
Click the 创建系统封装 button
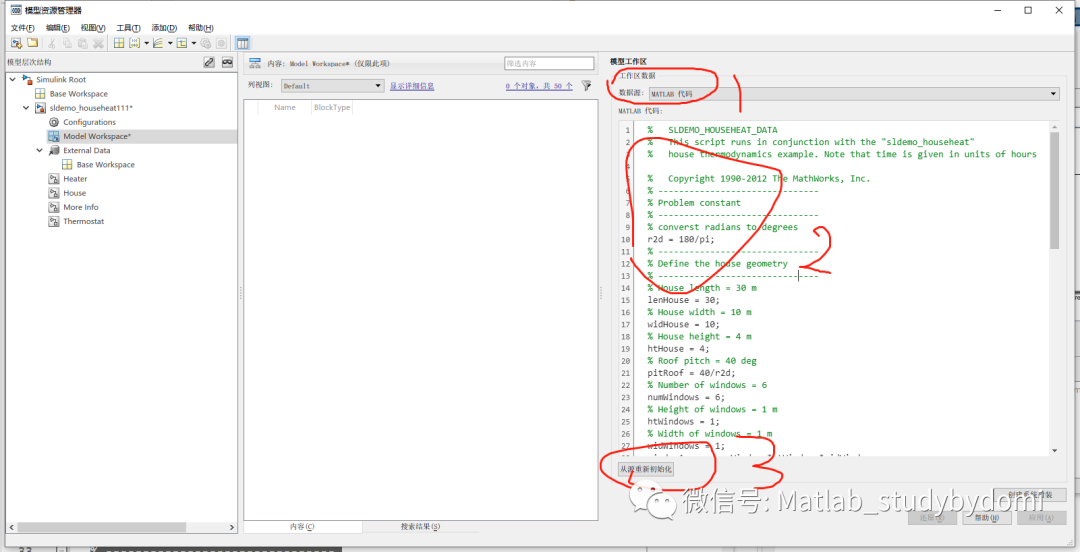[1030, 495]
